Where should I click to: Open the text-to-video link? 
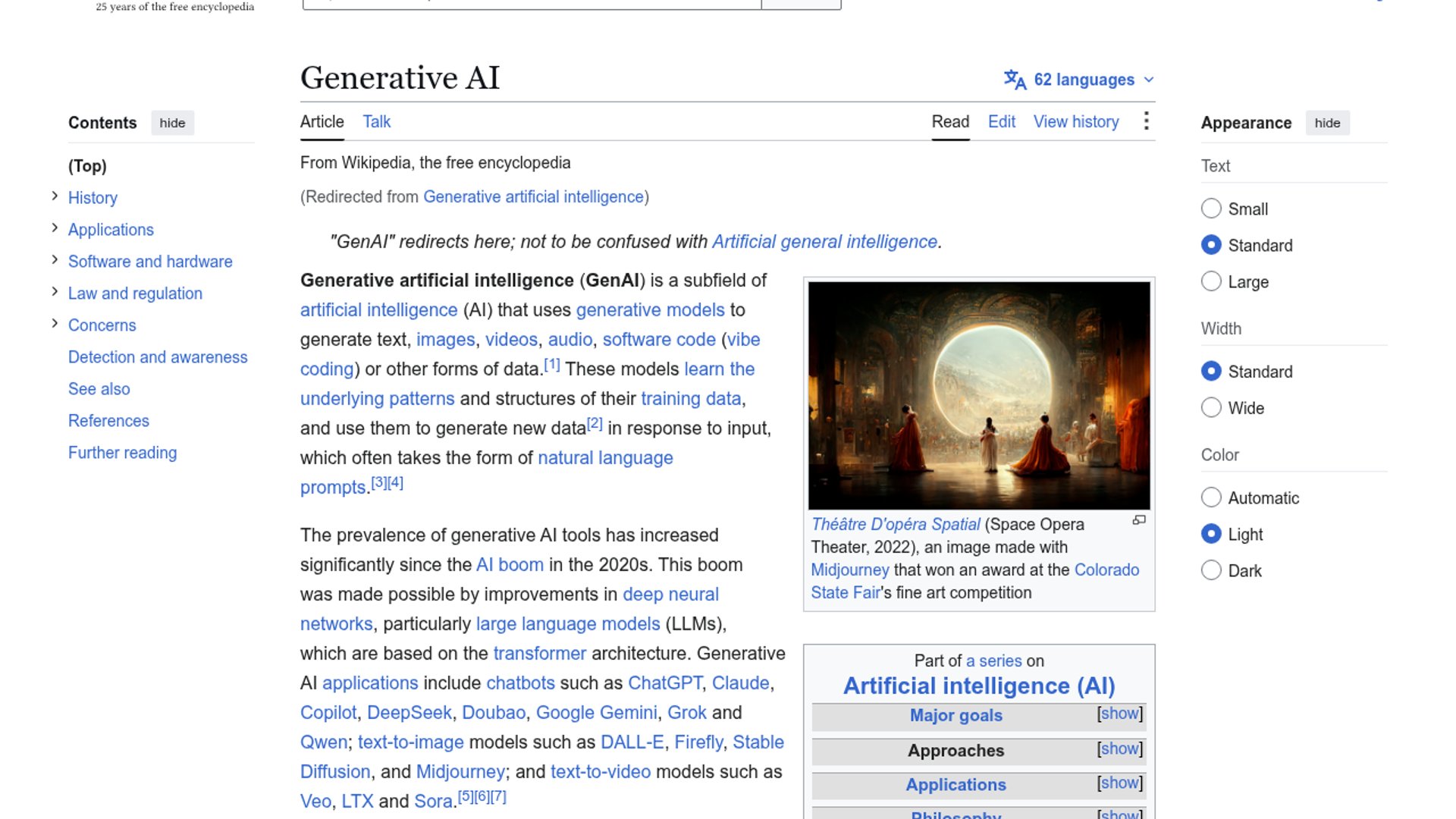(x=601, y=772)
